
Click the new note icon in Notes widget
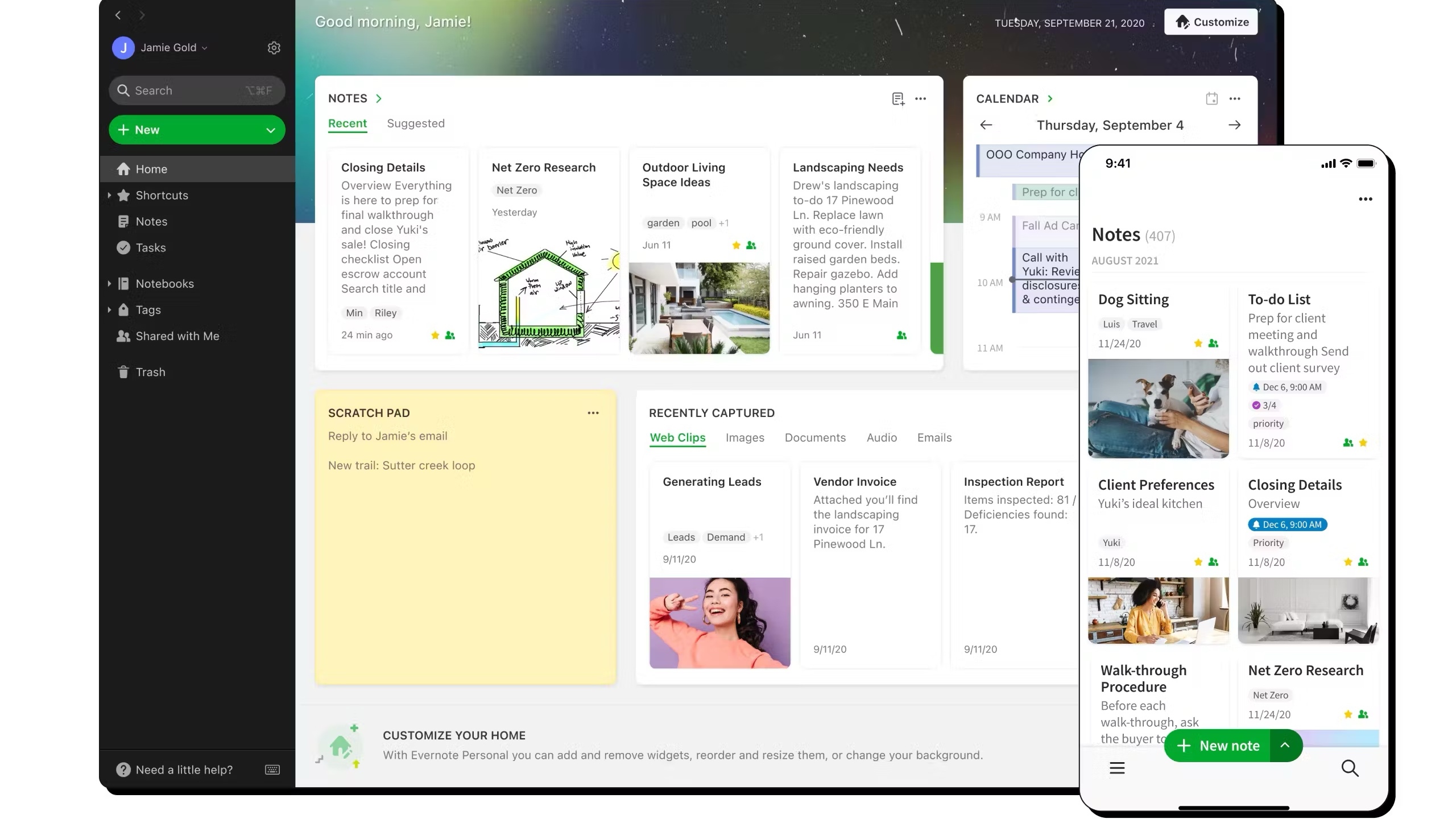(x=898, y=99)
